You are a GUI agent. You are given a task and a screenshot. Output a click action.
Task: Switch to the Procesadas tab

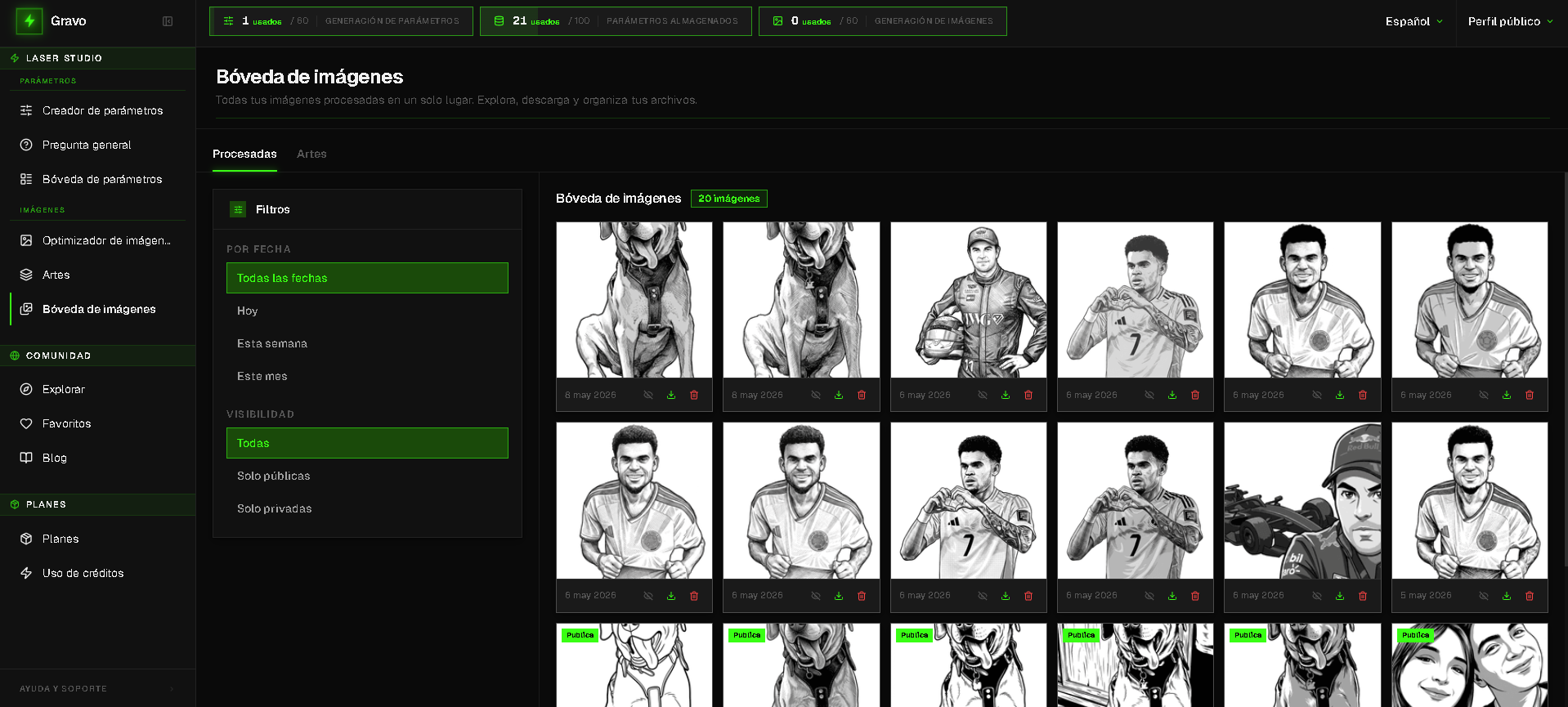point(244,154)
